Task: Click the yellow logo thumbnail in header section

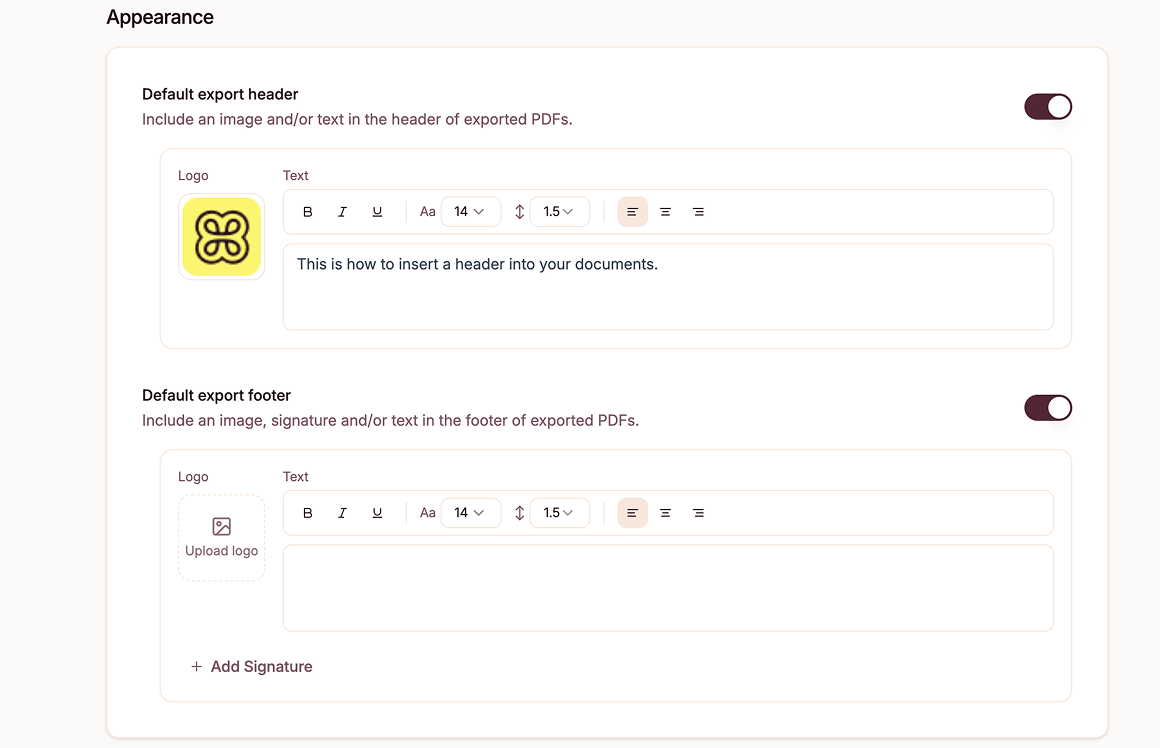Action: pos(221,236)
